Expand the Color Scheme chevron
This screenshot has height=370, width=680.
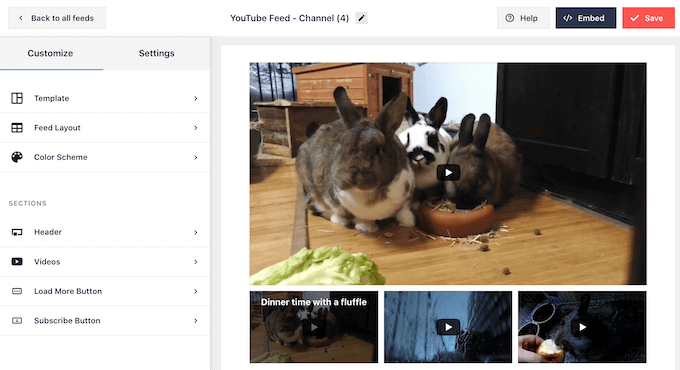(196, 157)
